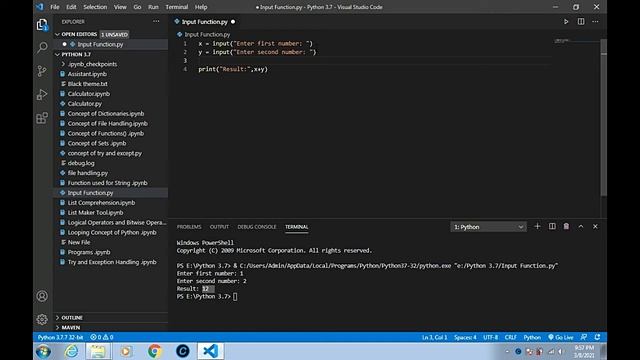Open the Search view icon
The height and width of the screenshot is (360, 640).
click(42, 48)
